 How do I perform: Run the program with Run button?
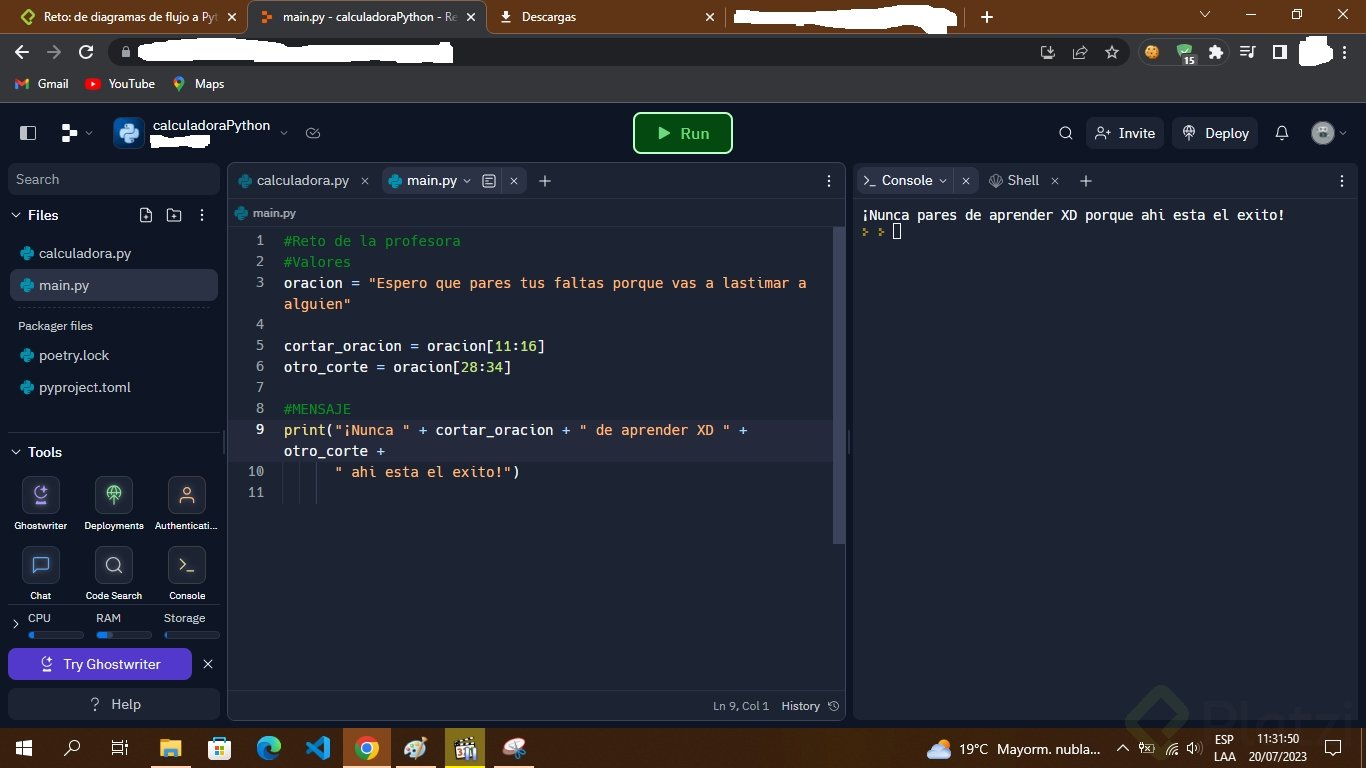(x=683, y=133)
